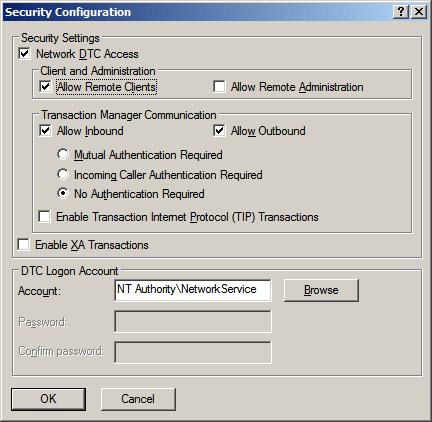
Task: Click the disabled Password field
Action: point(193,321)
